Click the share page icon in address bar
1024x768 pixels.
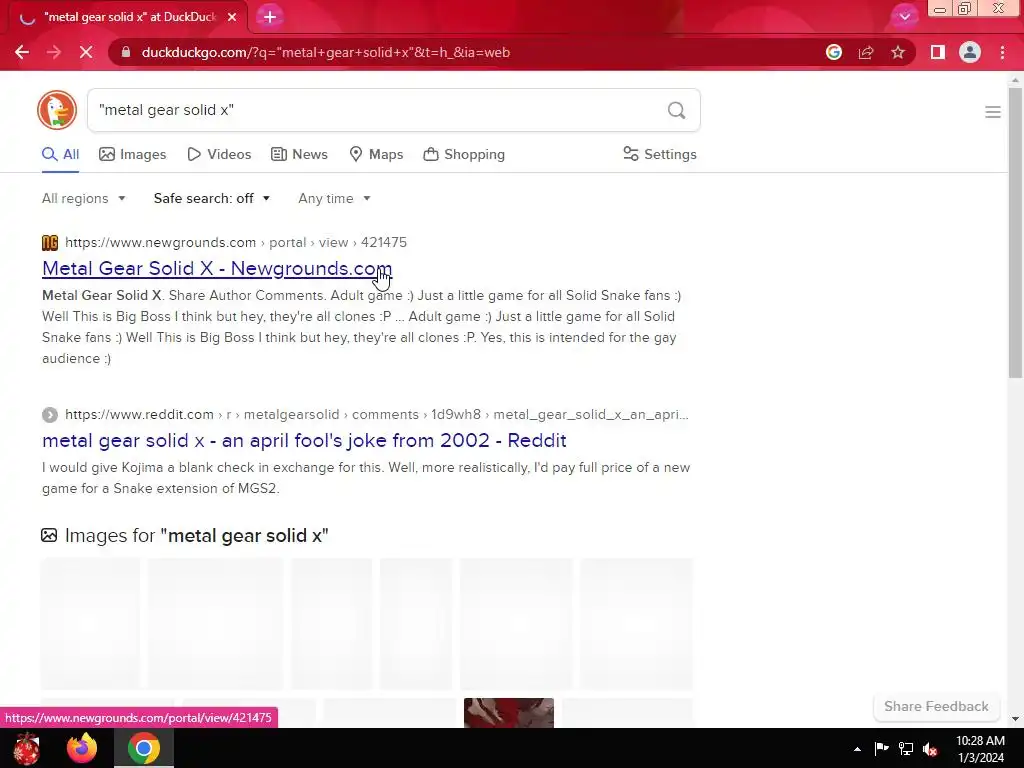(x=866, y=52)
